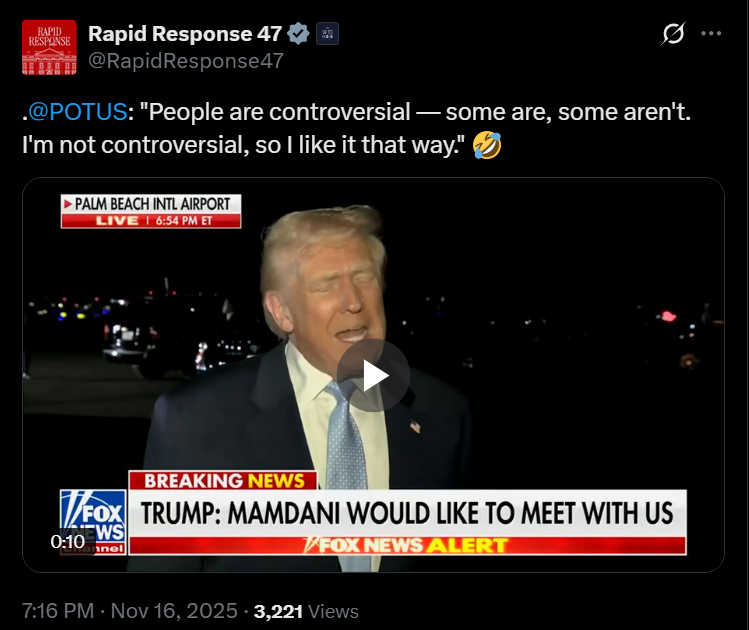The width and height of the screenshot is (749, 630).
Task: Click the Mamdani headline text in video
Action: tap(407, 513)
